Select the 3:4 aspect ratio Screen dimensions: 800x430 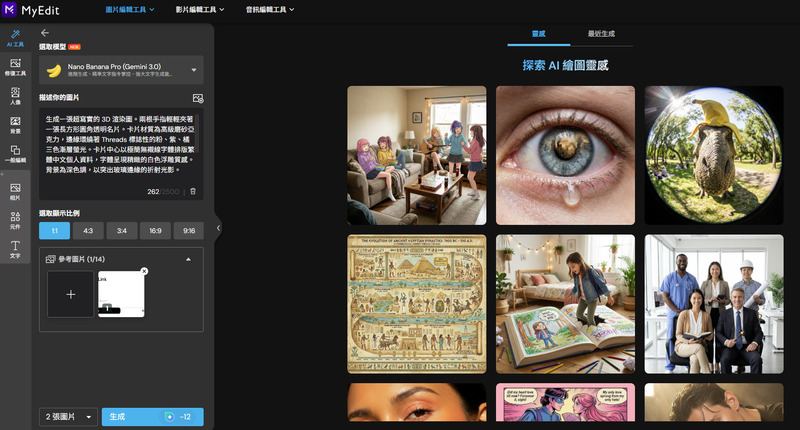[x=121, y=231]
